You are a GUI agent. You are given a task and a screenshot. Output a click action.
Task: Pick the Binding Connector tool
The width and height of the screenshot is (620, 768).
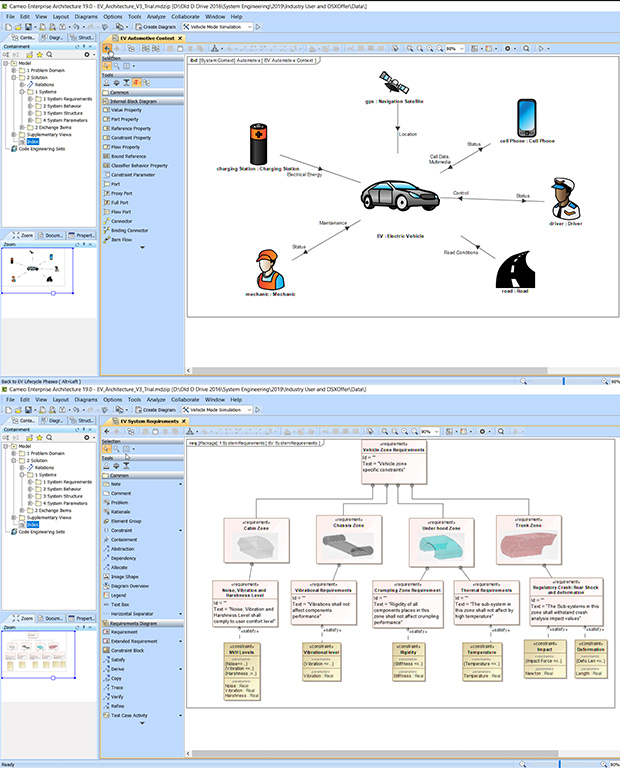click(129, 230)
